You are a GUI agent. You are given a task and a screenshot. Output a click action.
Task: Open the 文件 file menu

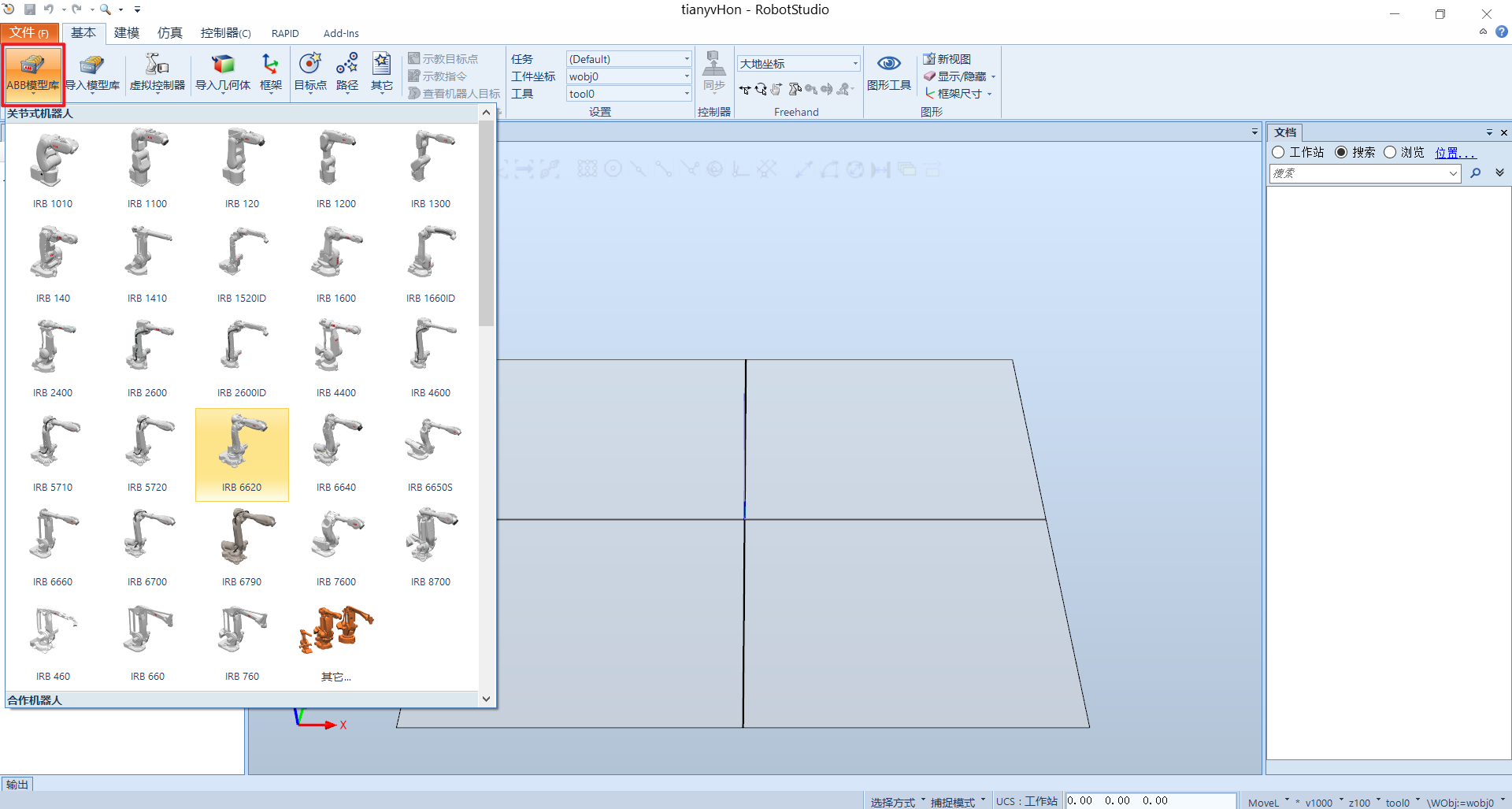point(30,33)
